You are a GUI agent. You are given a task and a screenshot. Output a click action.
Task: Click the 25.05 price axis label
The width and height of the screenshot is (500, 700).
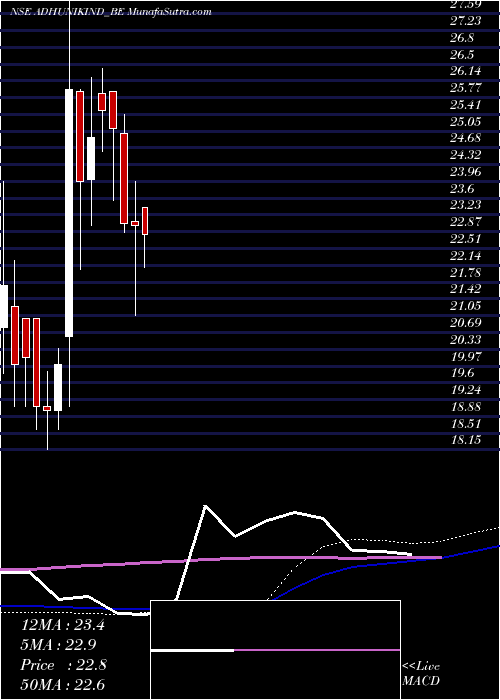465,121
